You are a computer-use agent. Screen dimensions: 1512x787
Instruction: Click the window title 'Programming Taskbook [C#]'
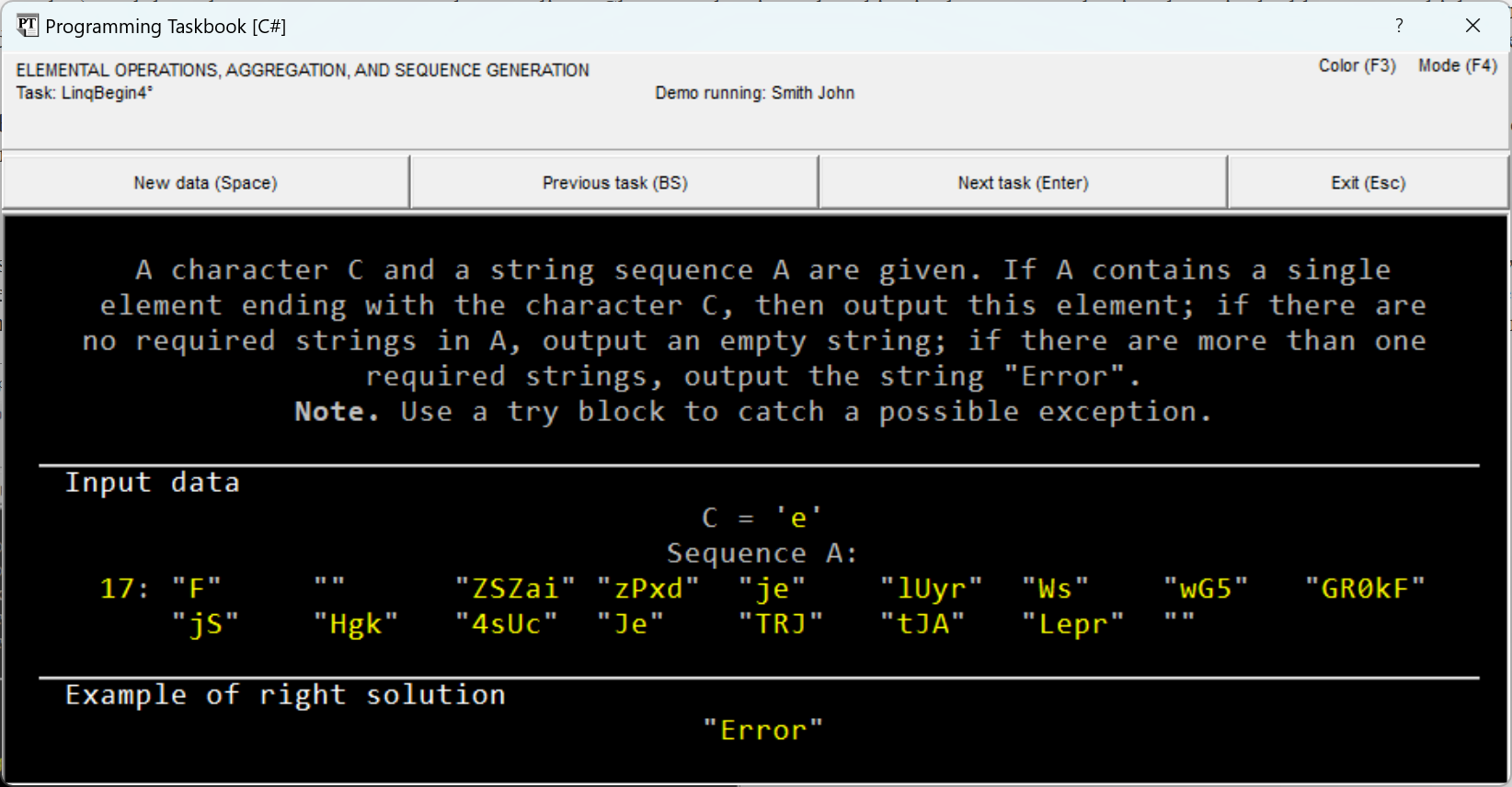pos(166,27)
